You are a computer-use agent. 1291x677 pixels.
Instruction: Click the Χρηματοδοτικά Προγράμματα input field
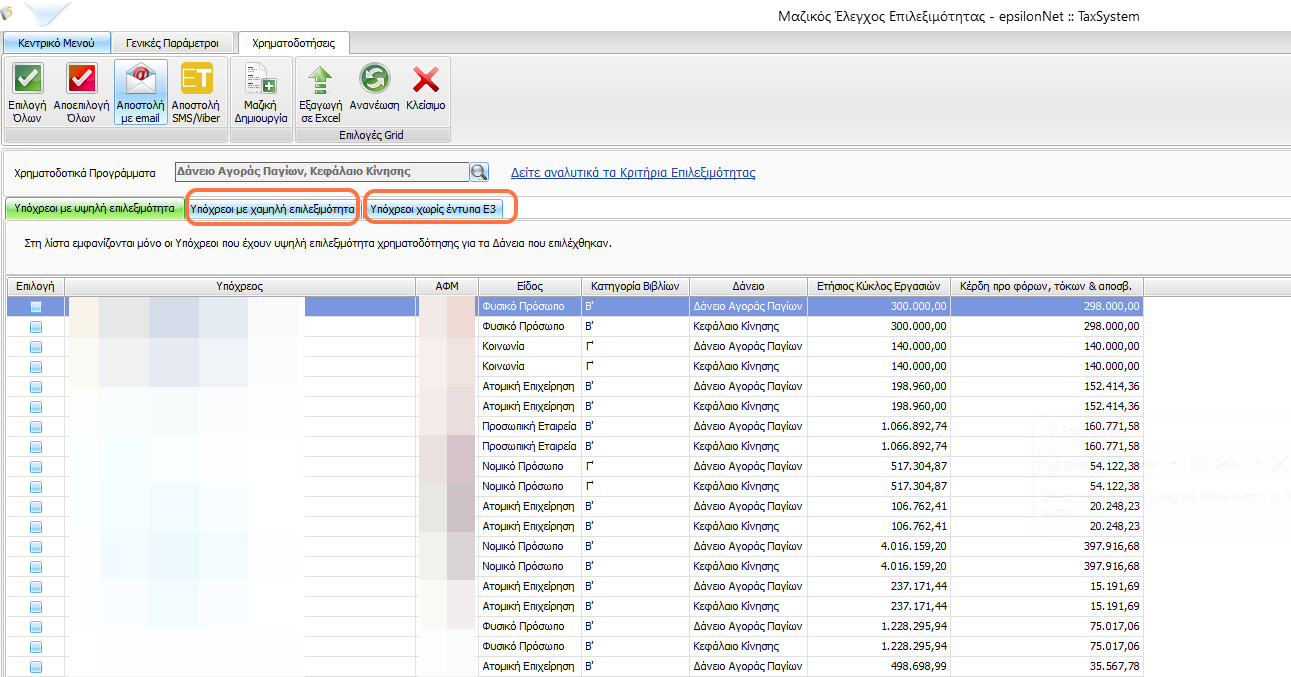pos(322,172)
